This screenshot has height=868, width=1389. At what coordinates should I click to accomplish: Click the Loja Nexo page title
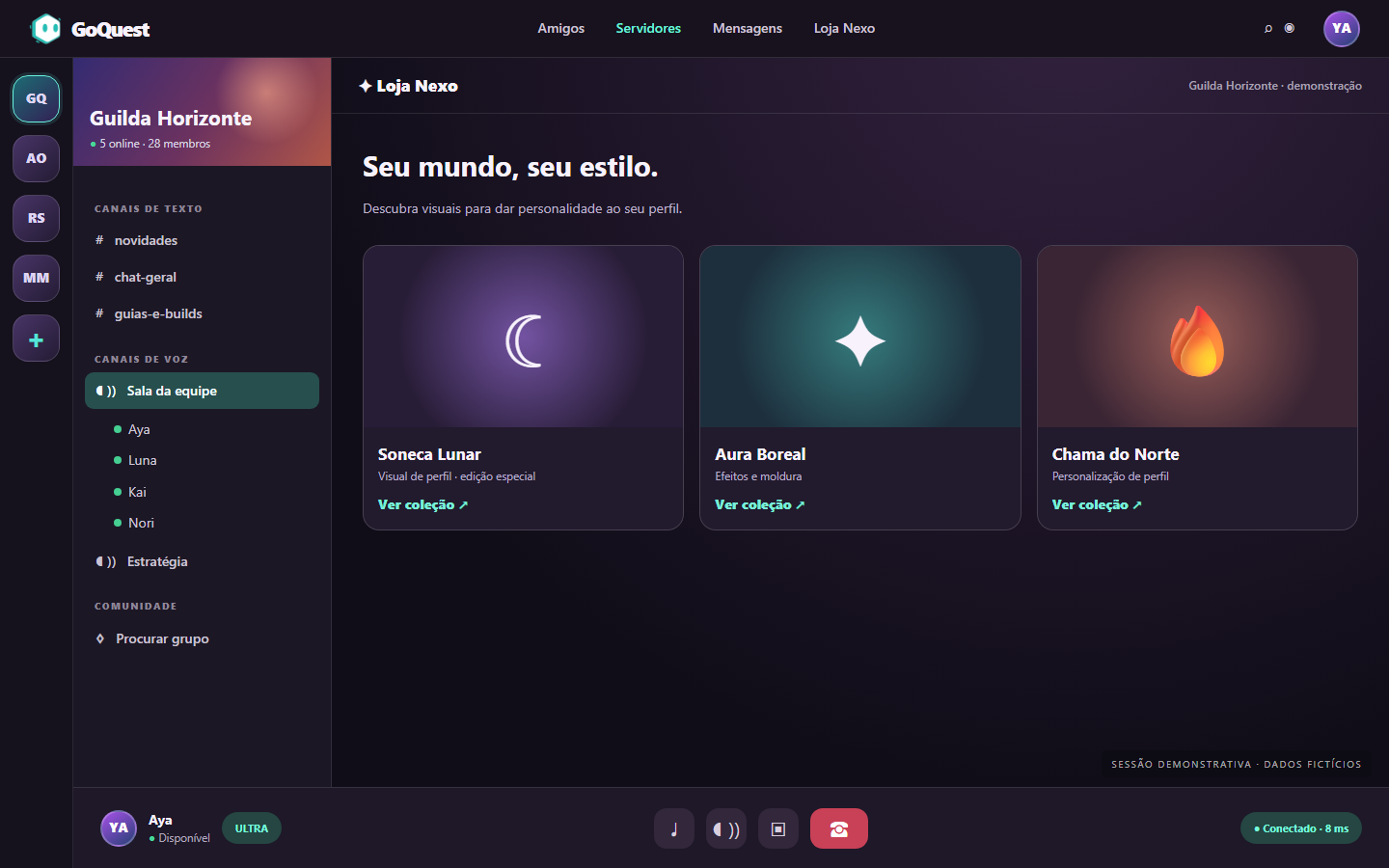point(408,86)
